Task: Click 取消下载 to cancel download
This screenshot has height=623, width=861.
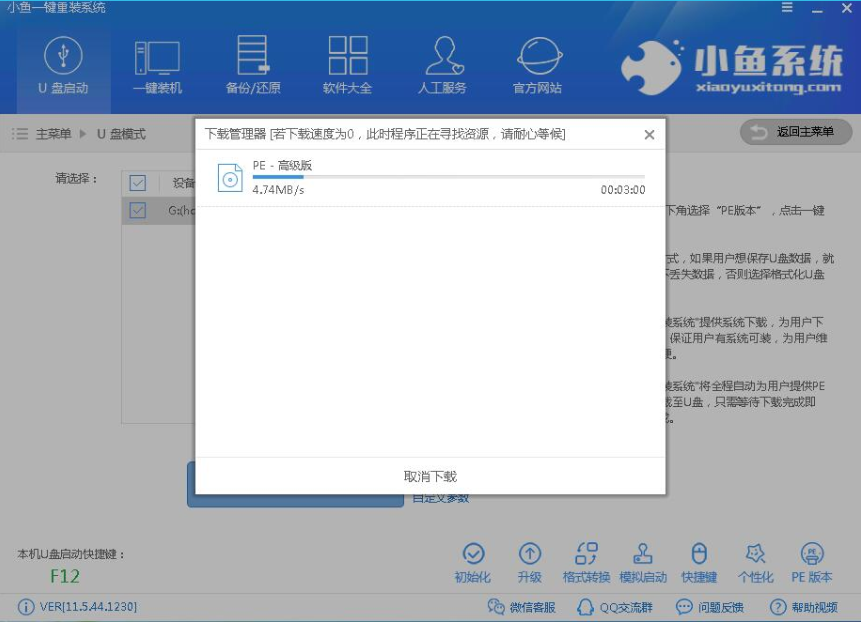Action: click(430, 476)
